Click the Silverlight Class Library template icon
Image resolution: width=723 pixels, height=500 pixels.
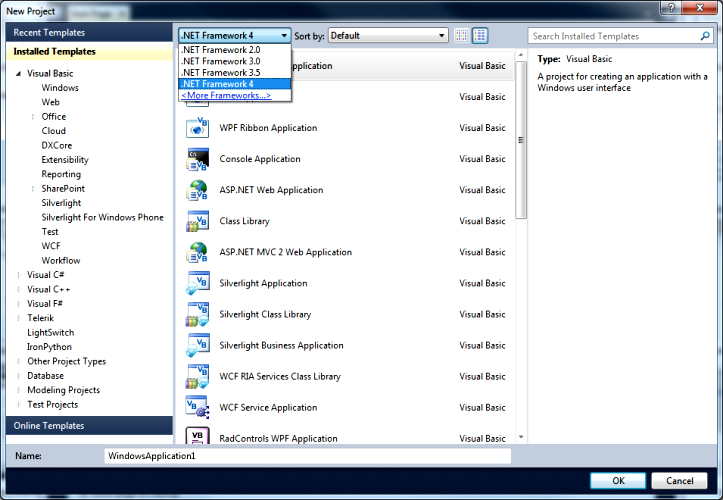[x=197, y=314]
